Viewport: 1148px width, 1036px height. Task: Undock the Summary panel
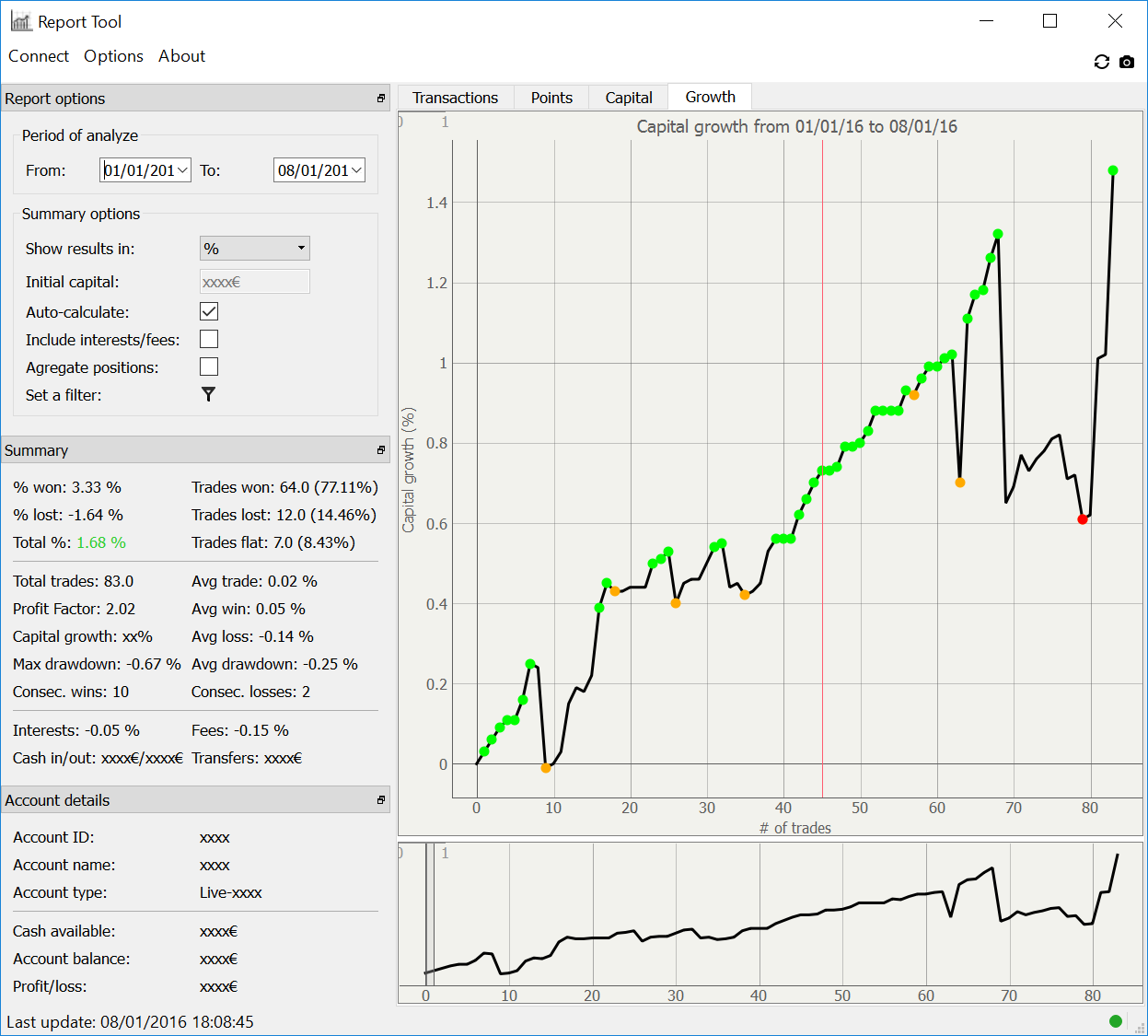click(380, 450)
